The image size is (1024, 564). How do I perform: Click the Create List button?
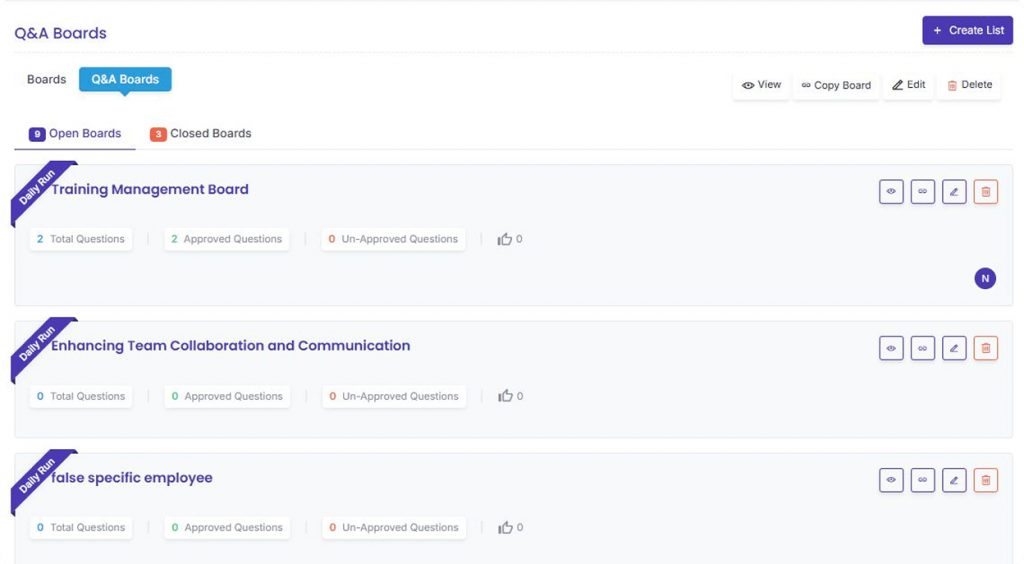pos(967,31)
